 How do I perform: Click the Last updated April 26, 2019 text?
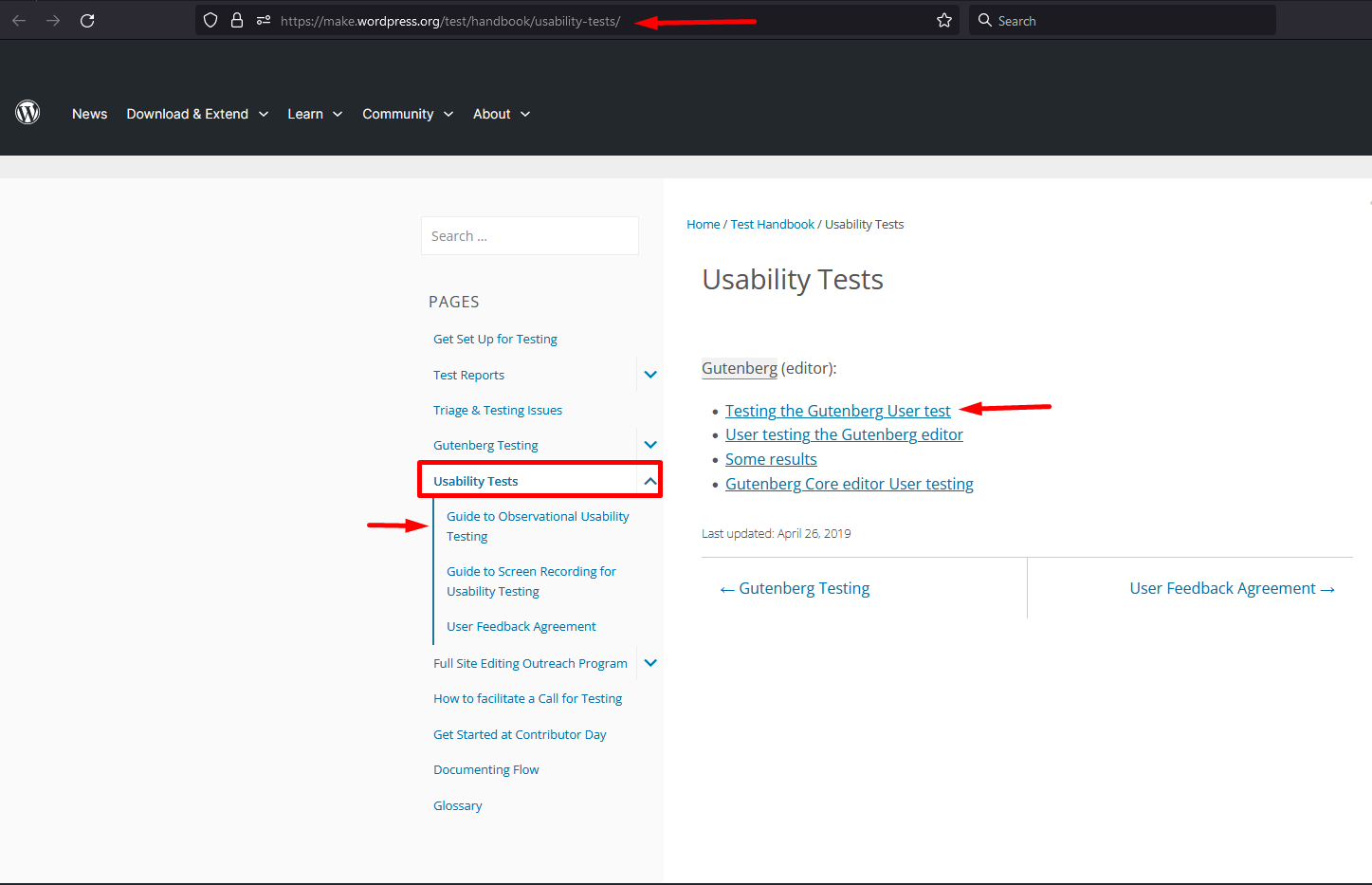[776, 533]
